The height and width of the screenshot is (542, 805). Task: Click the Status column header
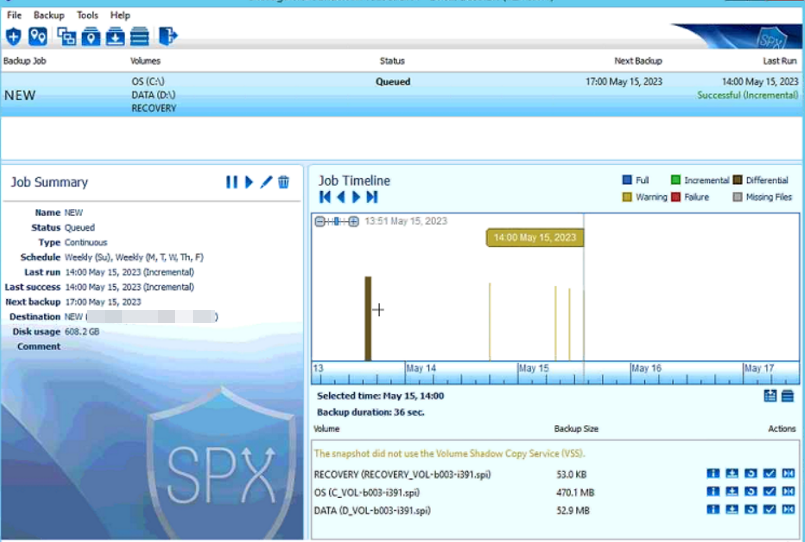point(392,61)
